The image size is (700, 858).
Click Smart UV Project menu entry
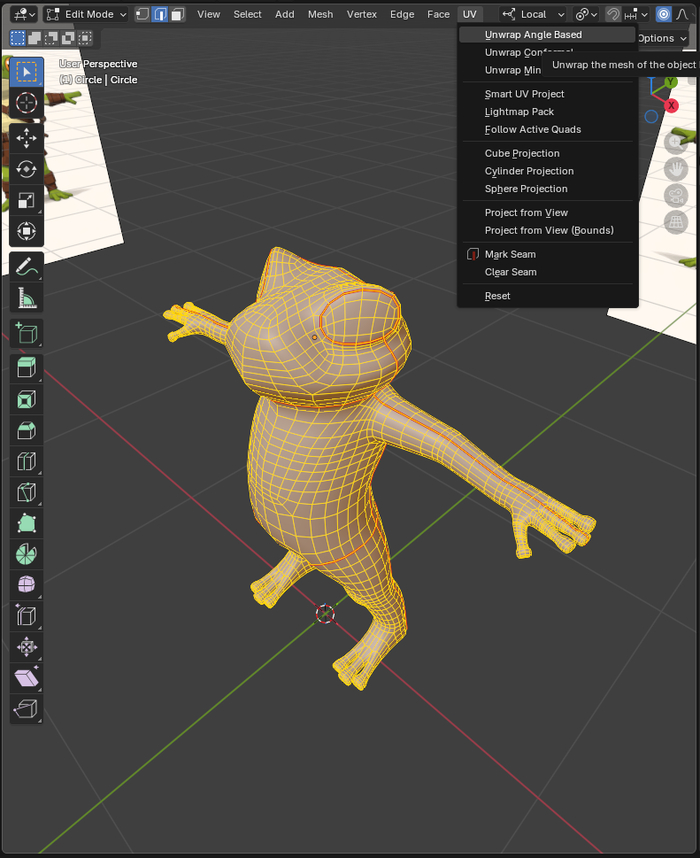tap(525, 94)
